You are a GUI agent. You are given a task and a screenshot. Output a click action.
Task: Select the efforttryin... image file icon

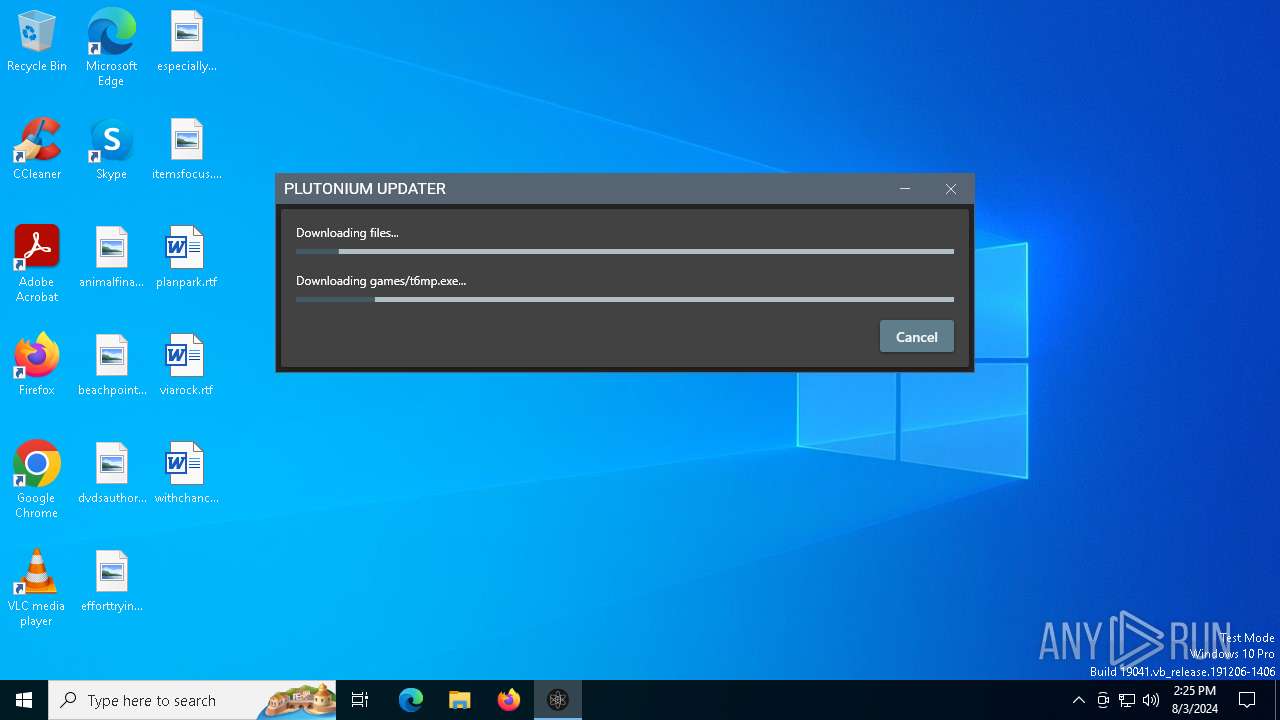point(111,581)
